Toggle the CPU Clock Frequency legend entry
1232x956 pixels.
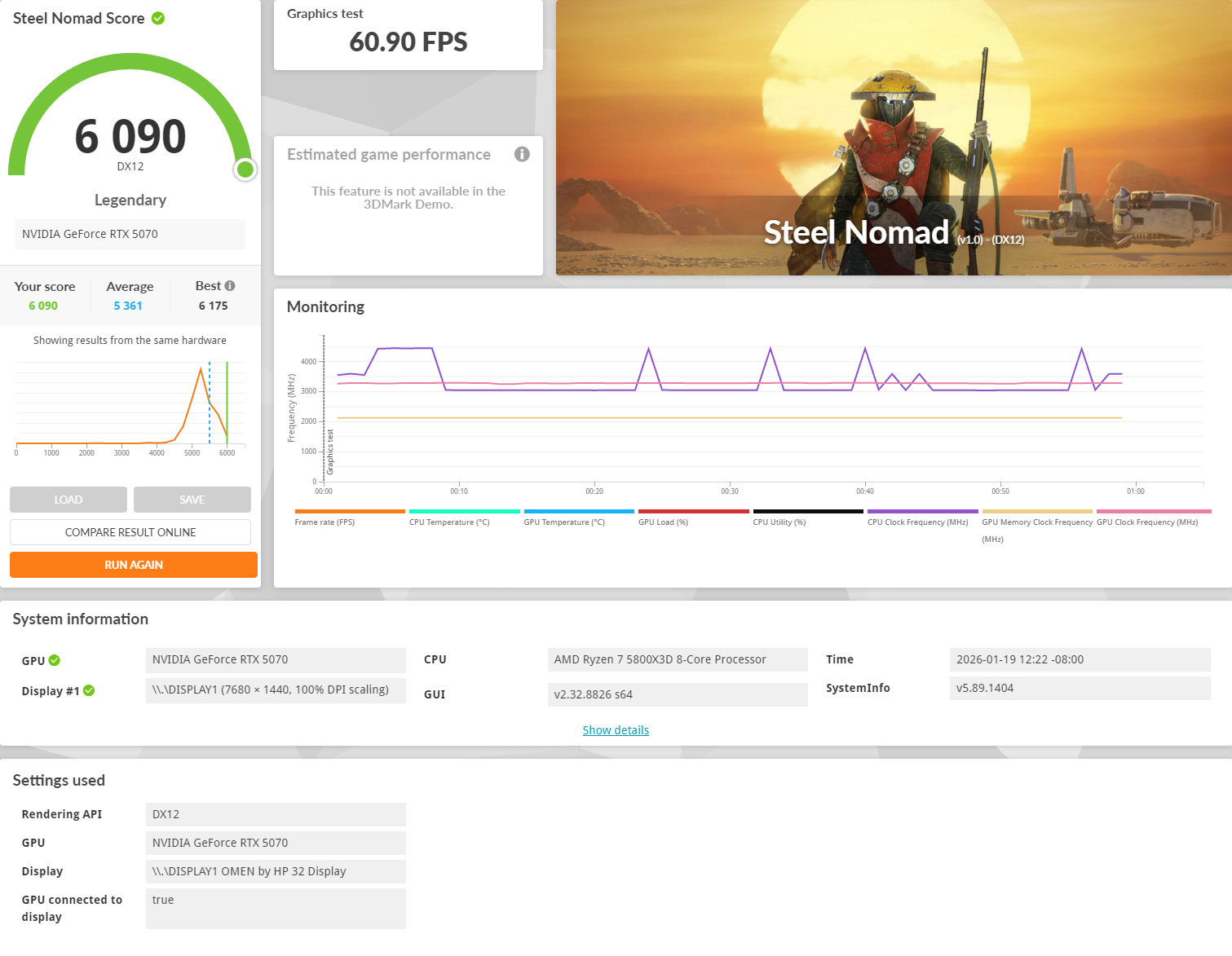[x=922, y=518]
